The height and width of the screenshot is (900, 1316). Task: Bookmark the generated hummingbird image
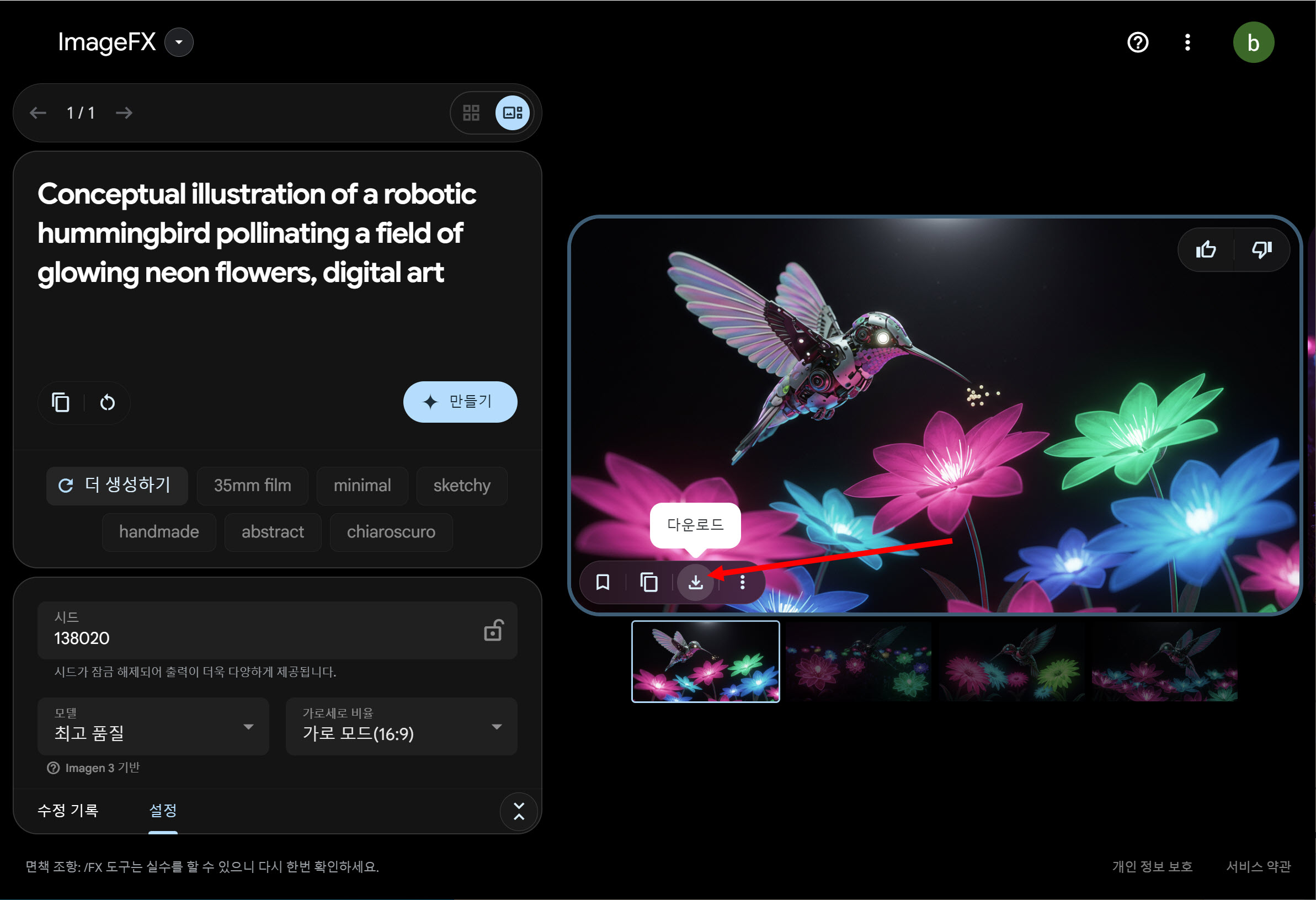(603, 582)
